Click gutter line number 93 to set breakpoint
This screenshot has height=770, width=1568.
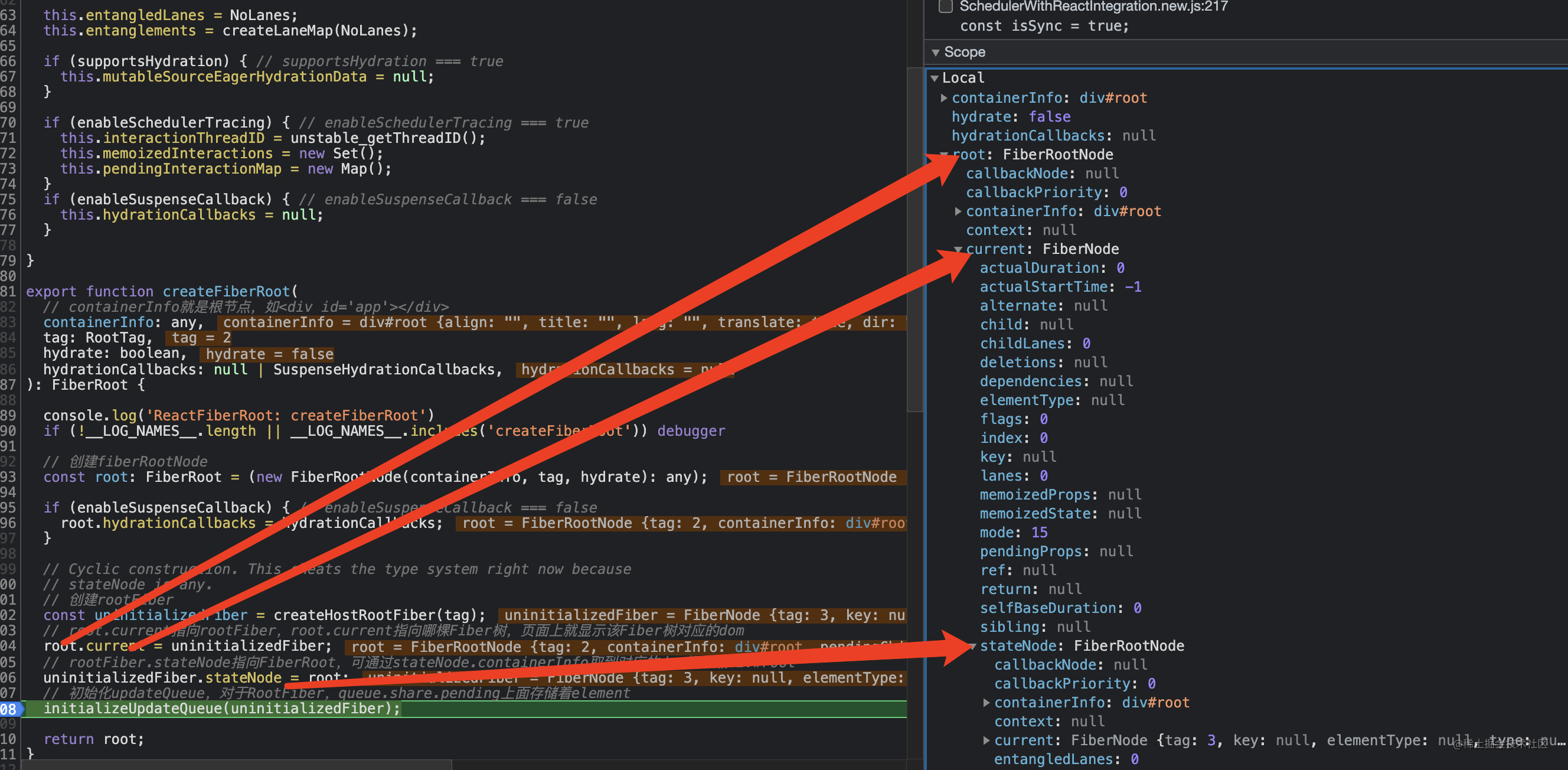[8, 477]
